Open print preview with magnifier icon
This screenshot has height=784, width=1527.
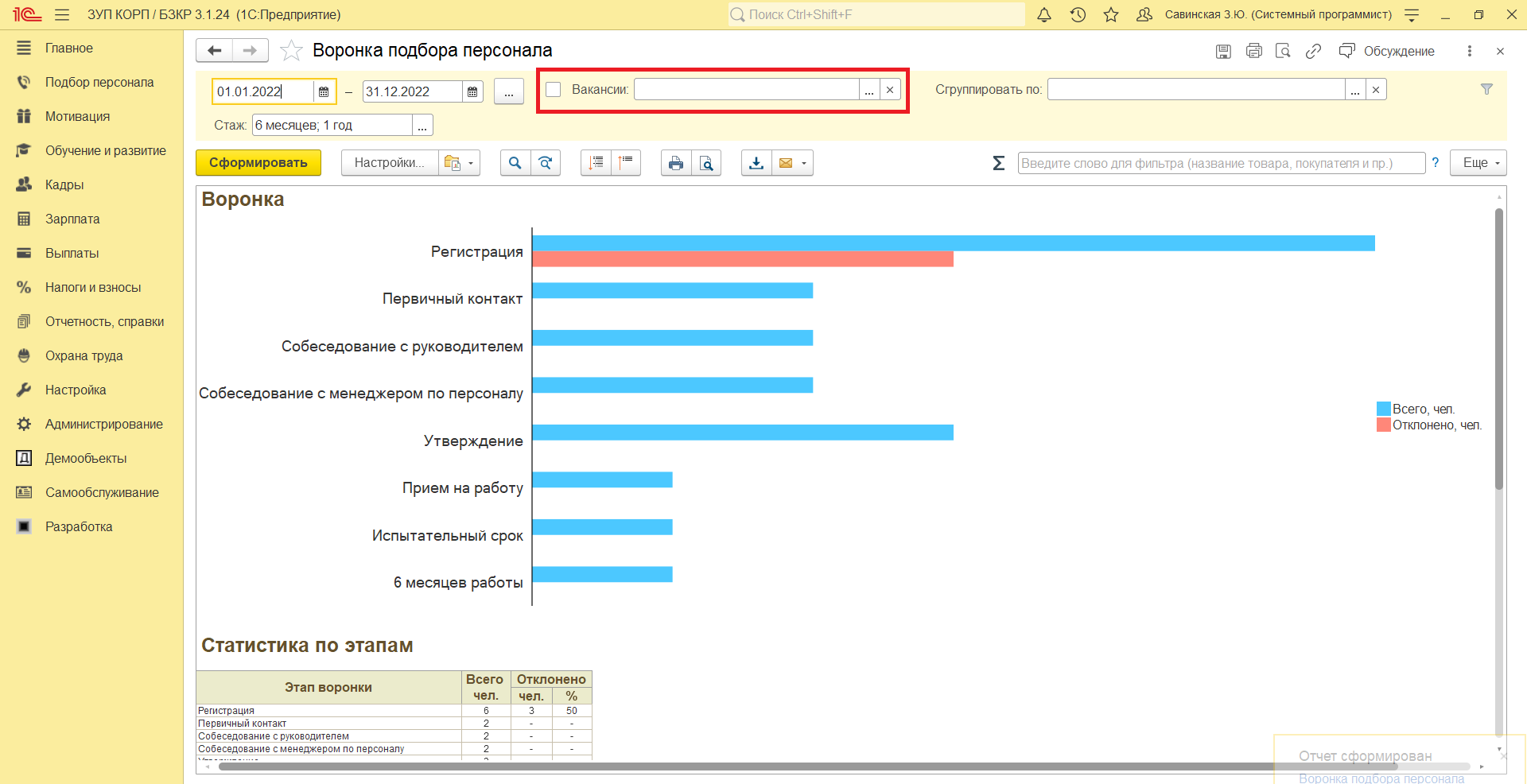click(706, 163)
